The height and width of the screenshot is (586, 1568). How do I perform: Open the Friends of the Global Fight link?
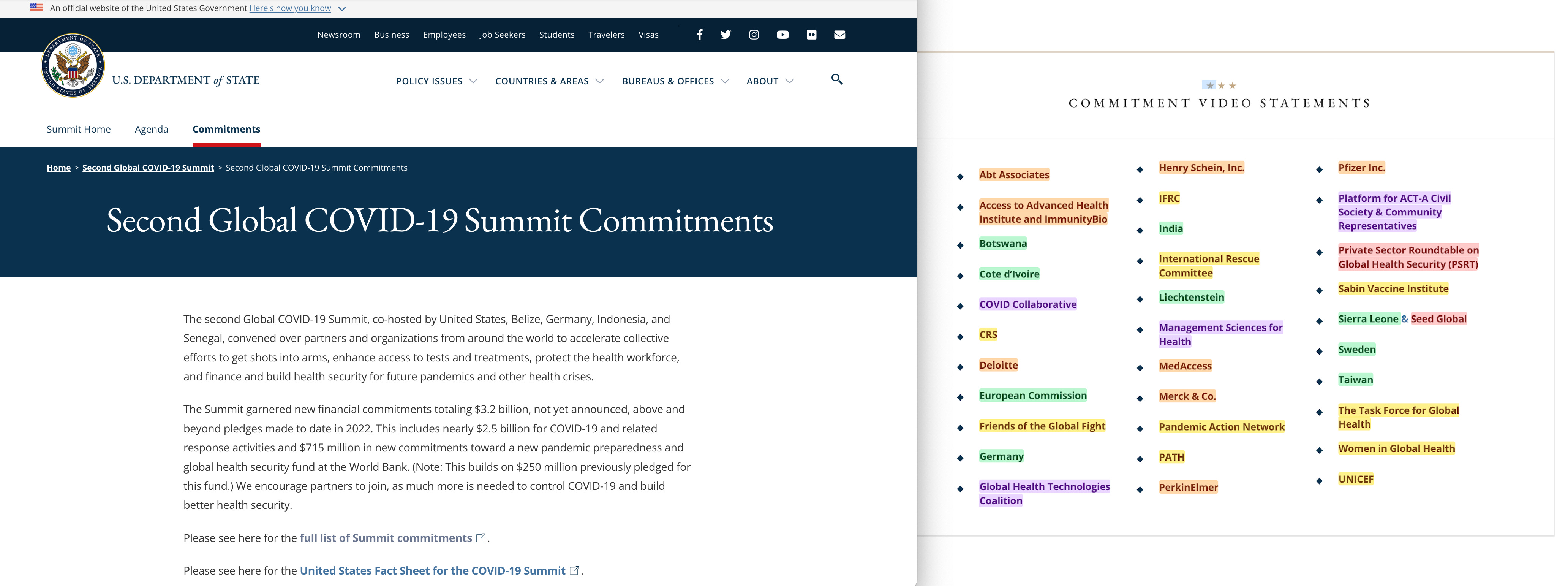click(x=1042, y=426)
